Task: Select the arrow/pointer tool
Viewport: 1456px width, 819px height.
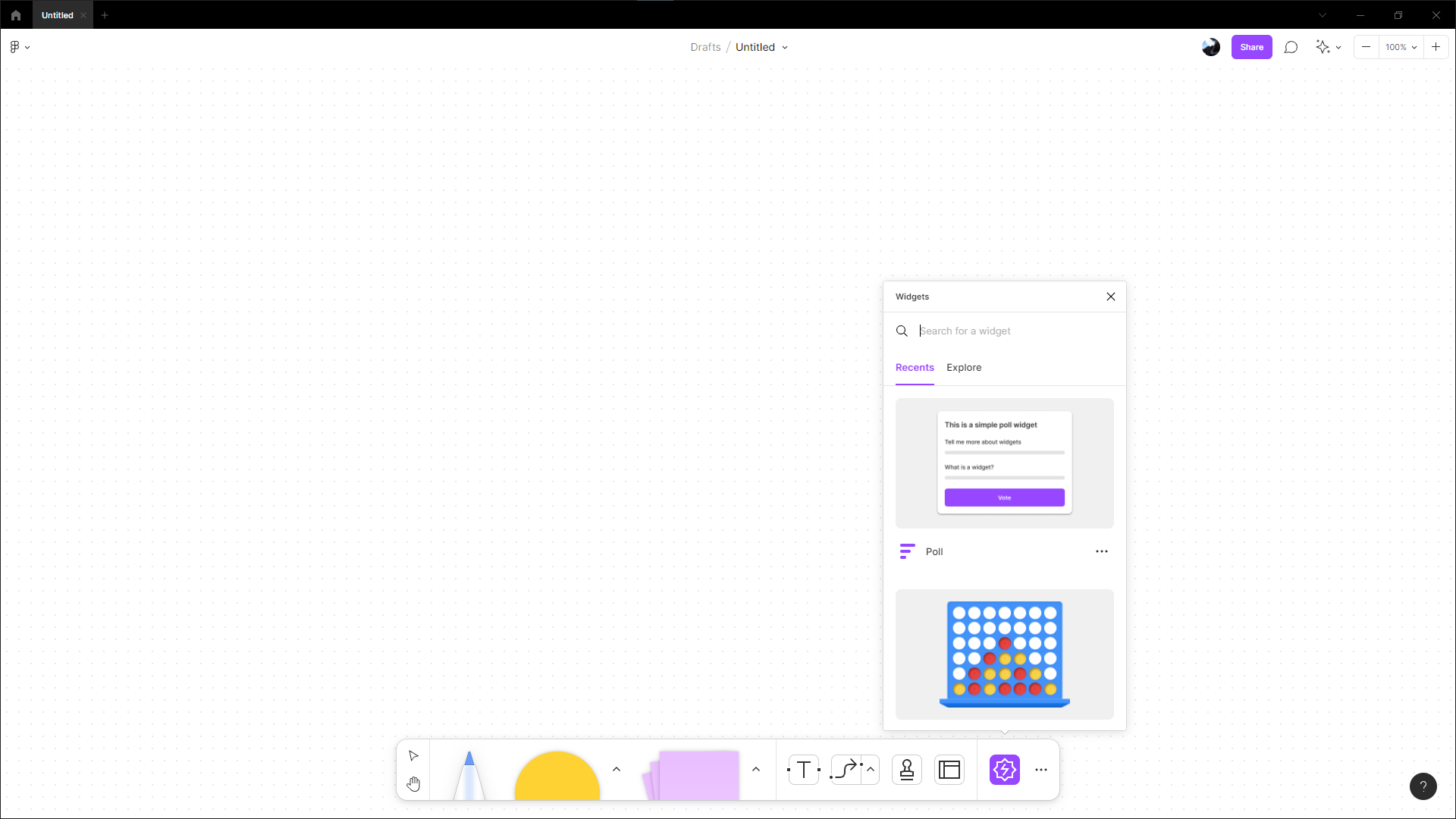Action: (414, 756)
